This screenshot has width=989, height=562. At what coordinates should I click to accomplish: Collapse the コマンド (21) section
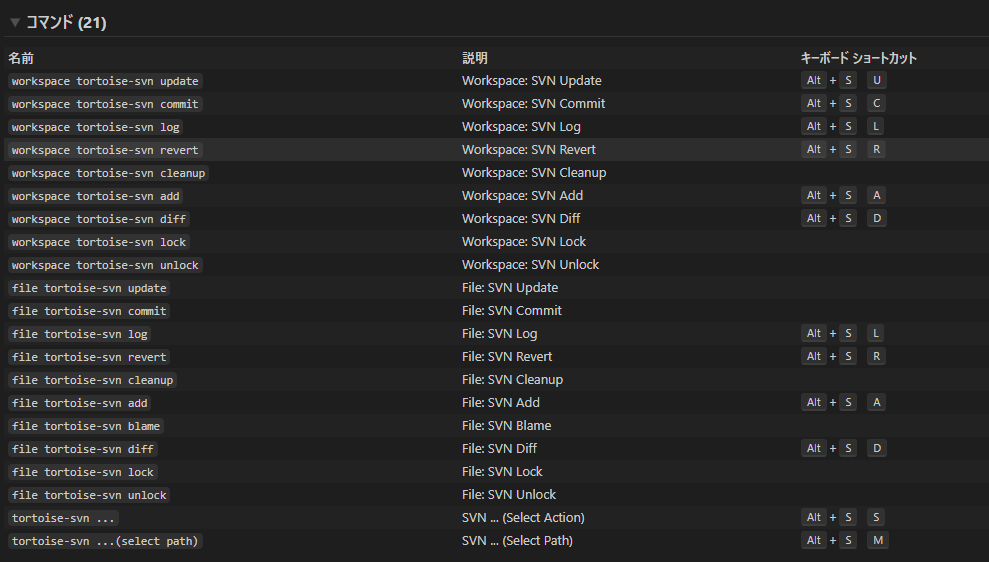pos(15,22)
